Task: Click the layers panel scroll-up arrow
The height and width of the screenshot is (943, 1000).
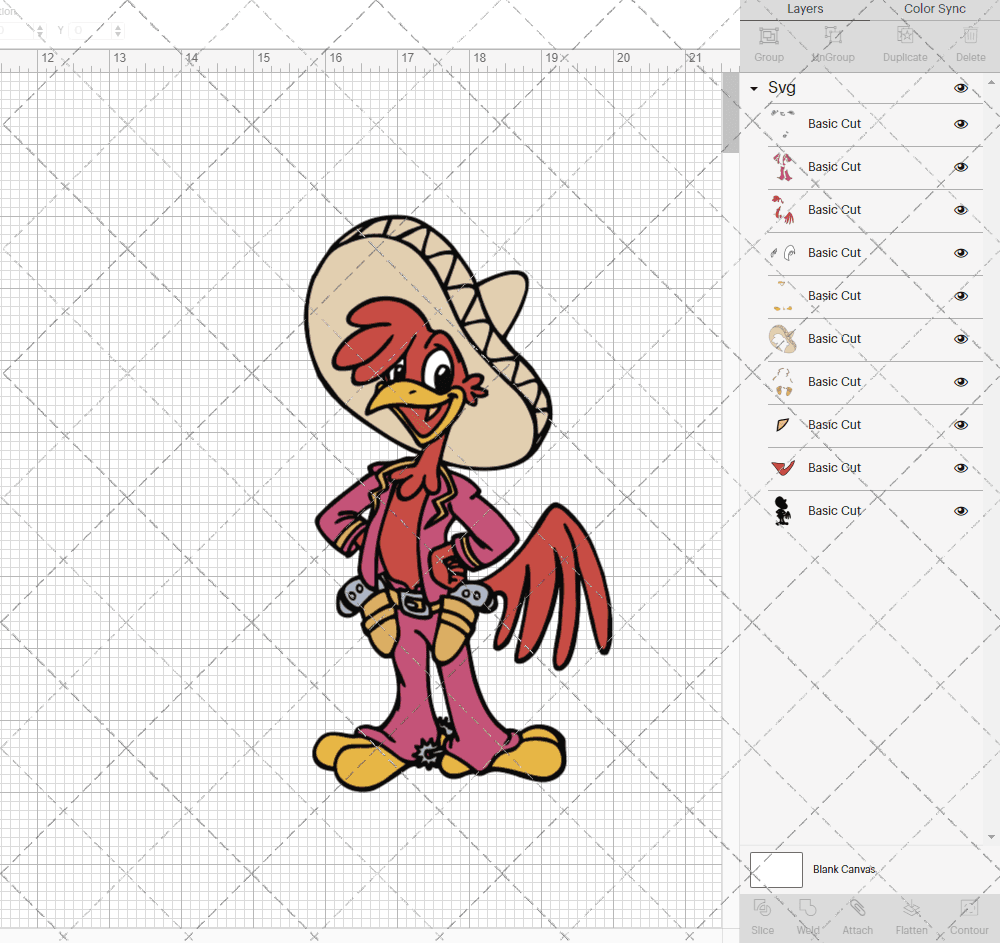Action: point(990,82)
